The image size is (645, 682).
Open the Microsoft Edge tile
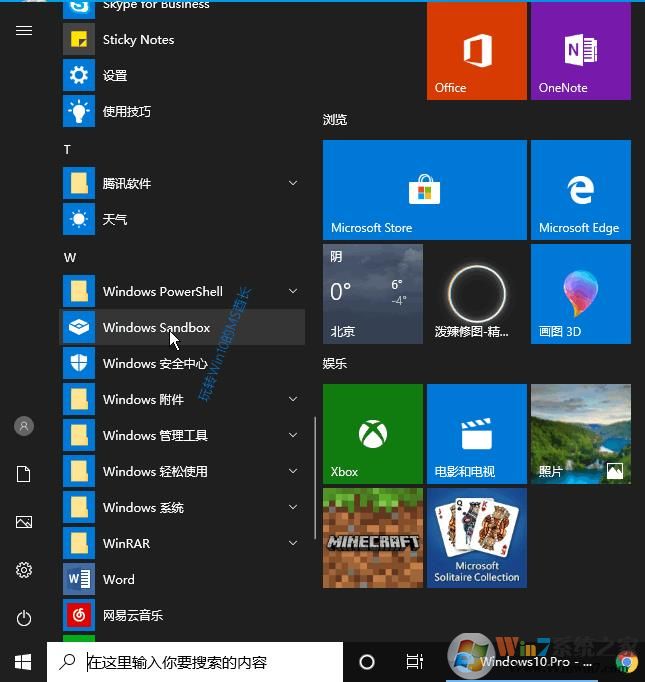(x=581, y=190)
